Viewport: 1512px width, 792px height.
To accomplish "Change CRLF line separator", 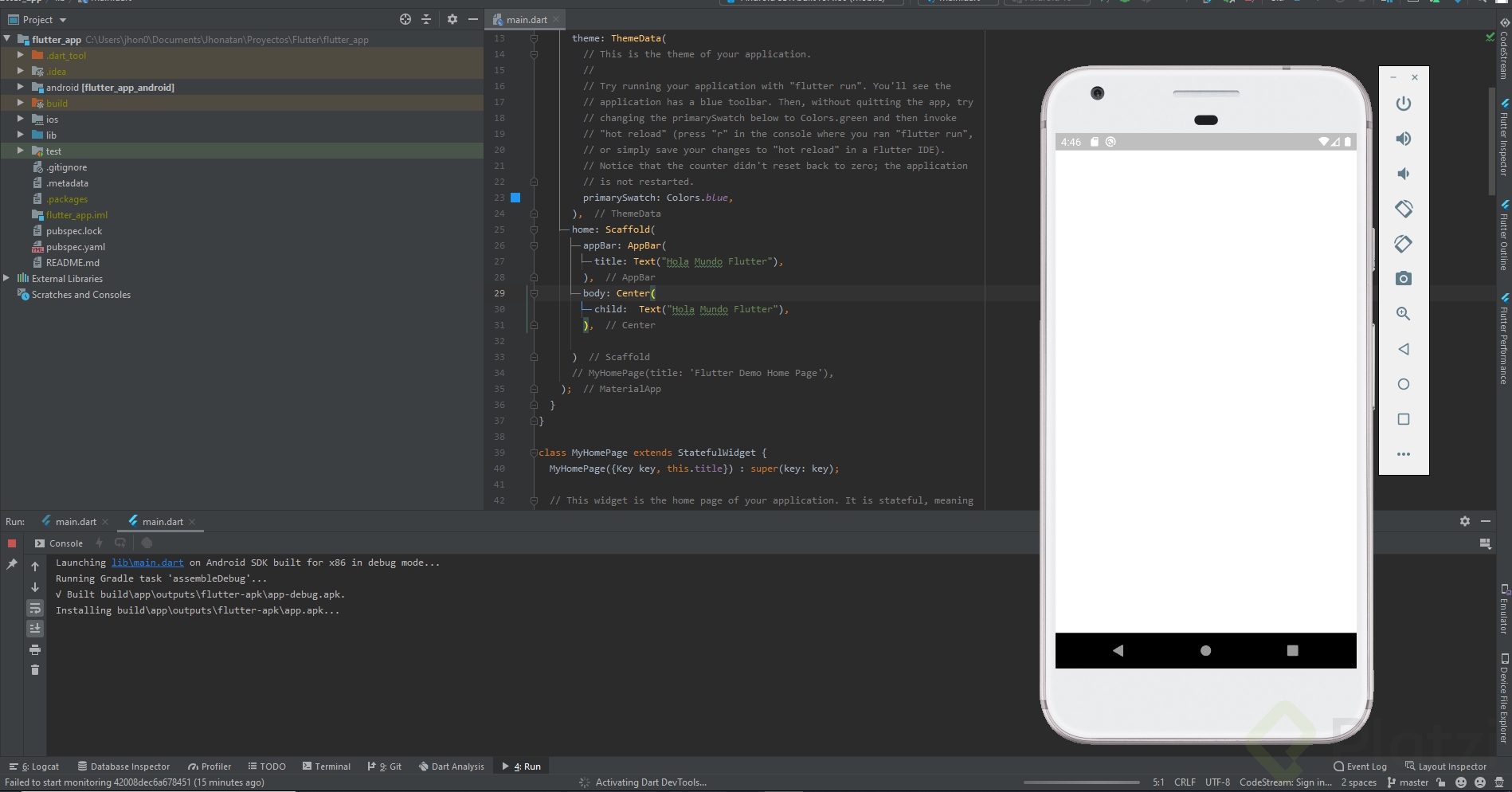I will [x=1185, y=782].
